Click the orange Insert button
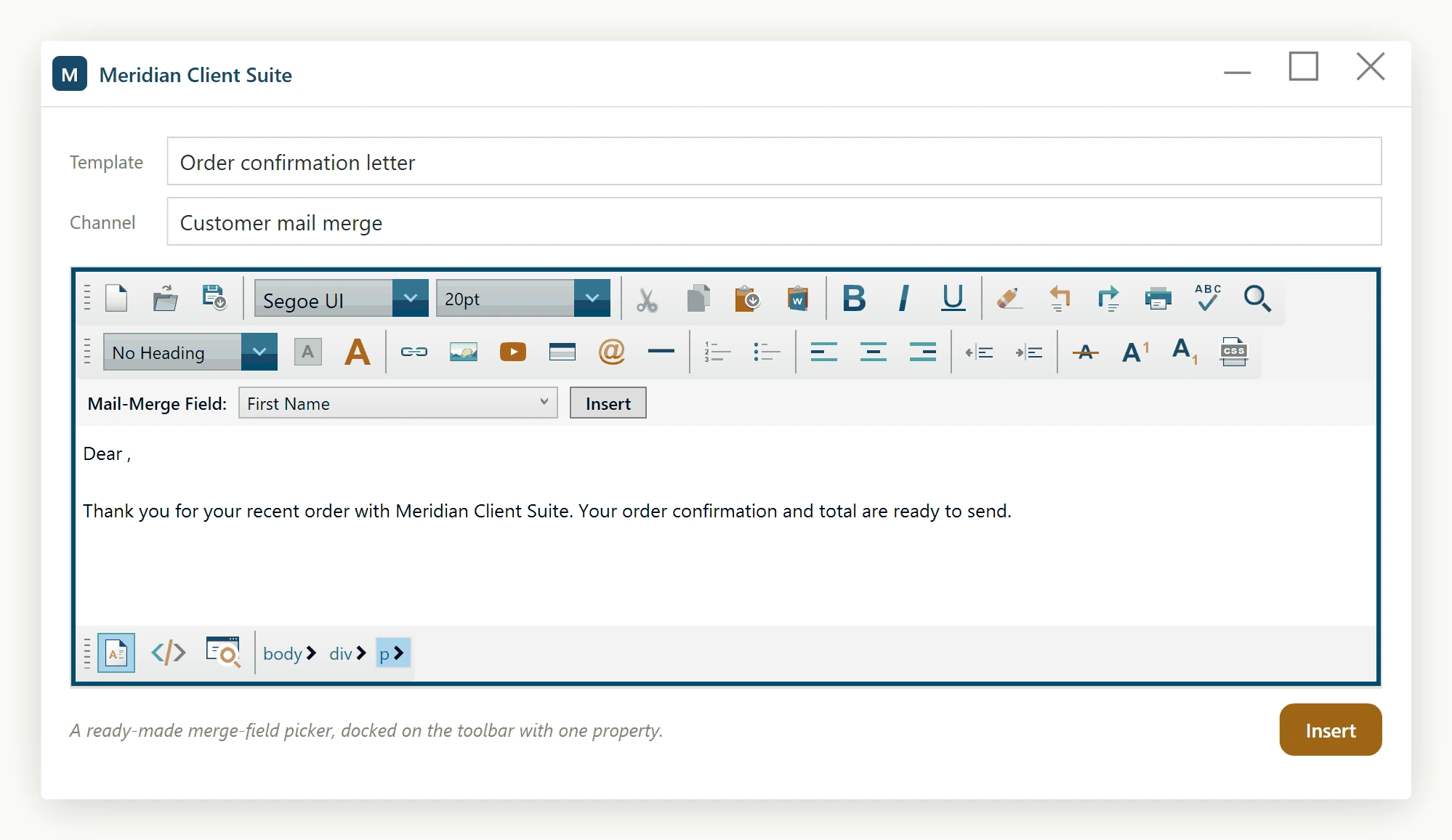This screenshot has height=840, width=1452. tap(1330, 730)
